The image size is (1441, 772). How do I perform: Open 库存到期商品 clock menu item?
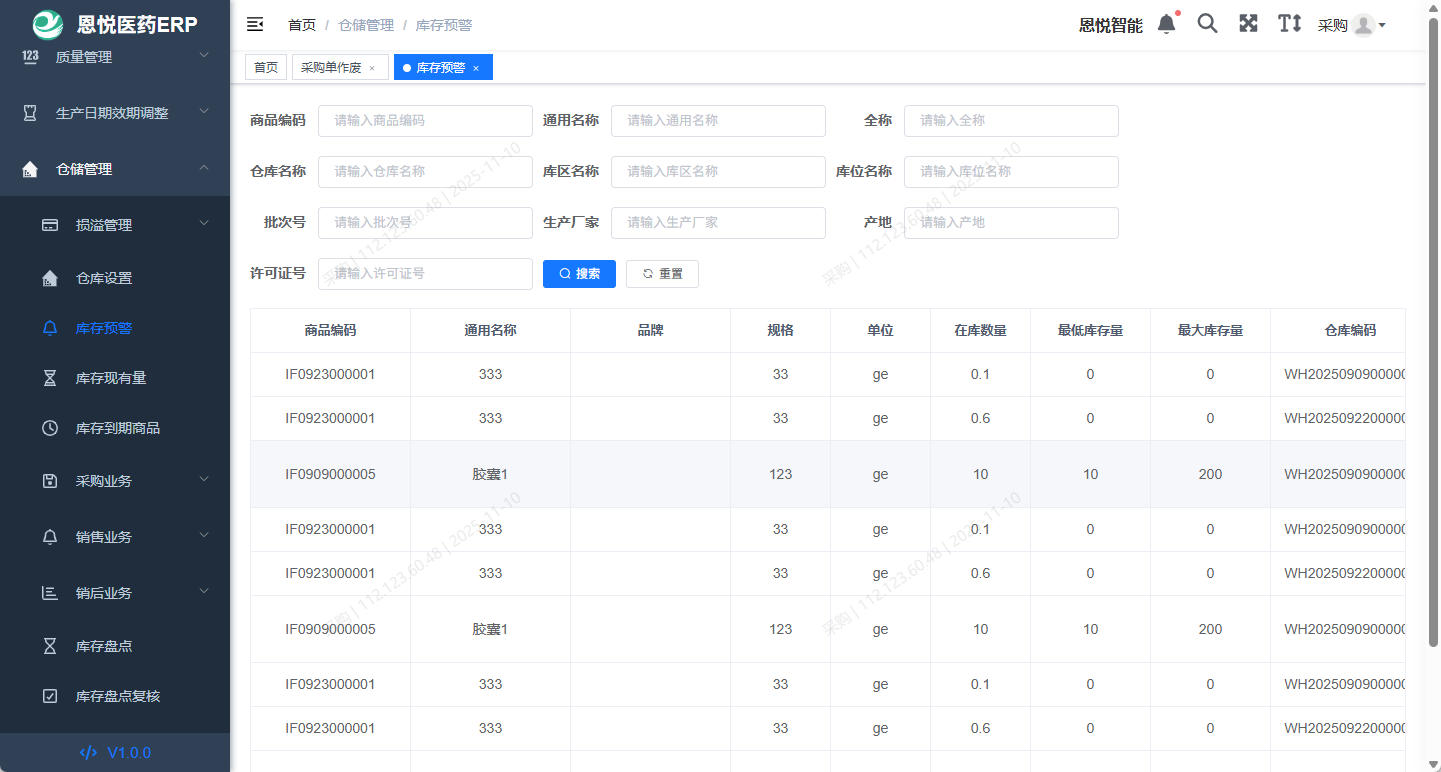(117, 428)
